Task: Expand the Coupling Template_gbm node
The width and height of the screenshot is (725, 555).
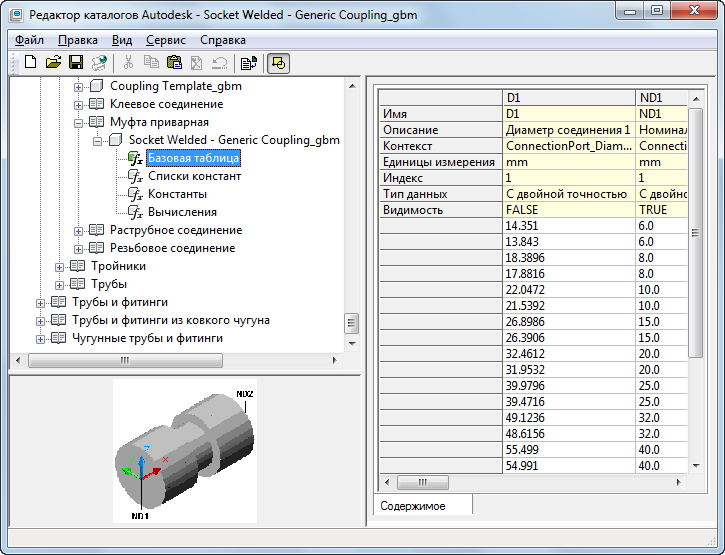Action: (79, 87)
